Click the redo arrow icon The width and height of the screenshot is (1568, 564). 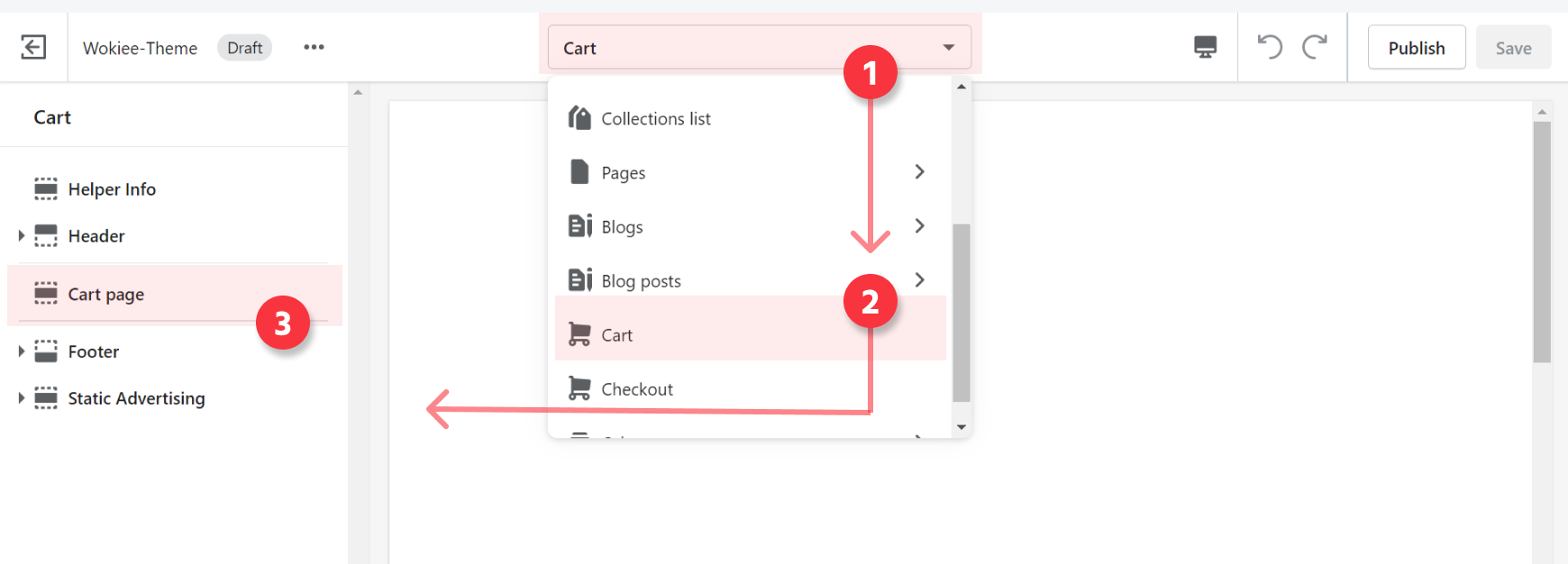(x=1315, y=47)
